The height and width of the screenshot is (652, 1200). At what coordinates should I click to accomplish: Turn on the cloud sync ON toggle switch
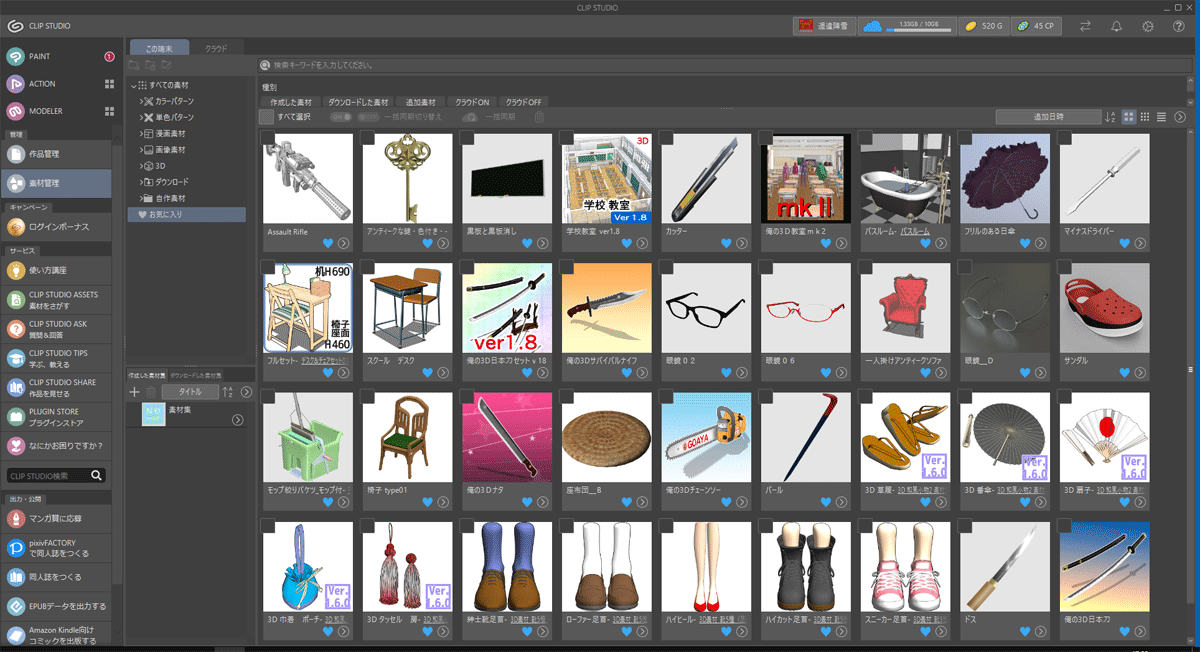(x=341, y=117)
